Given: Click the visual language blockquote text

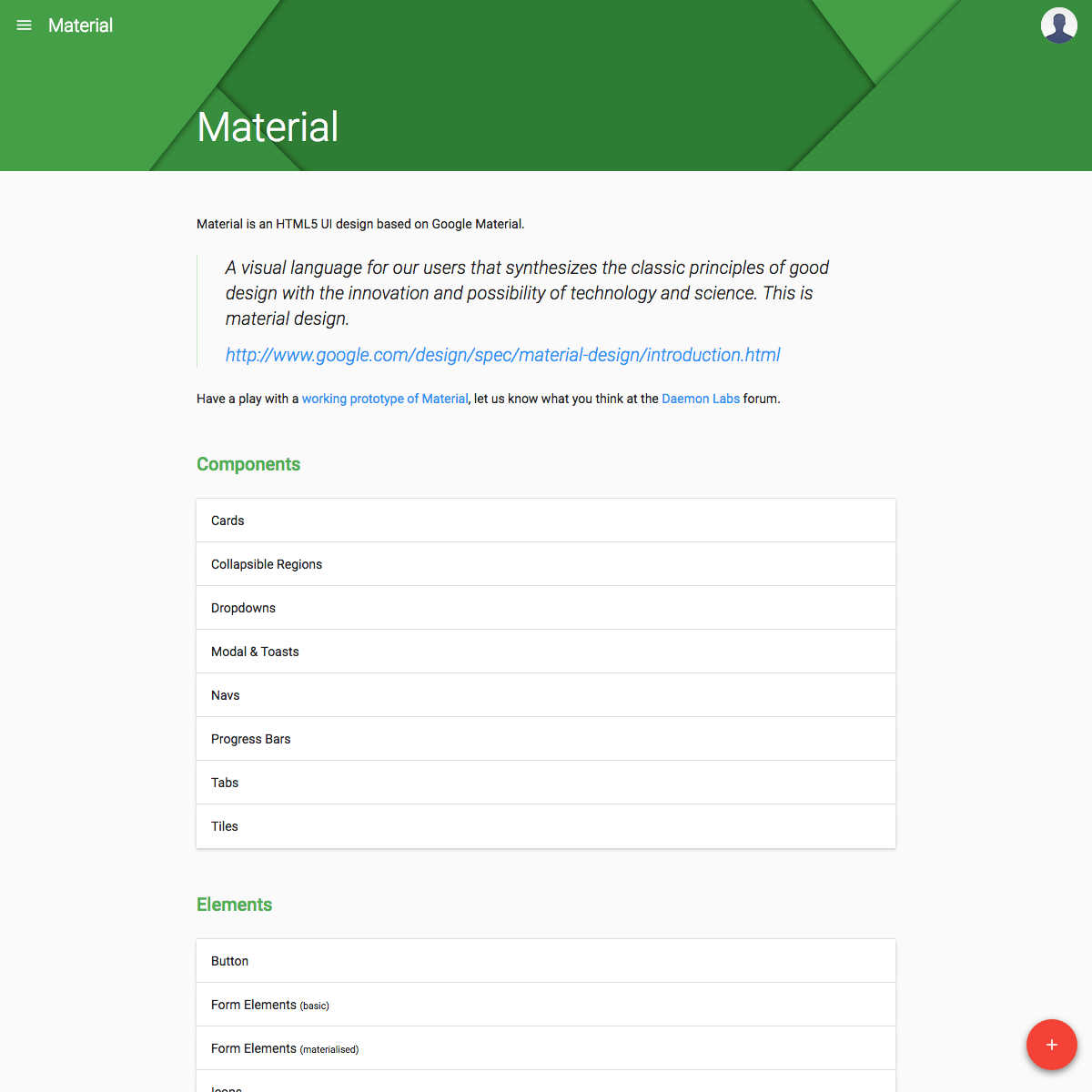Looking at the screenshot, I should [x=528, y=293].
